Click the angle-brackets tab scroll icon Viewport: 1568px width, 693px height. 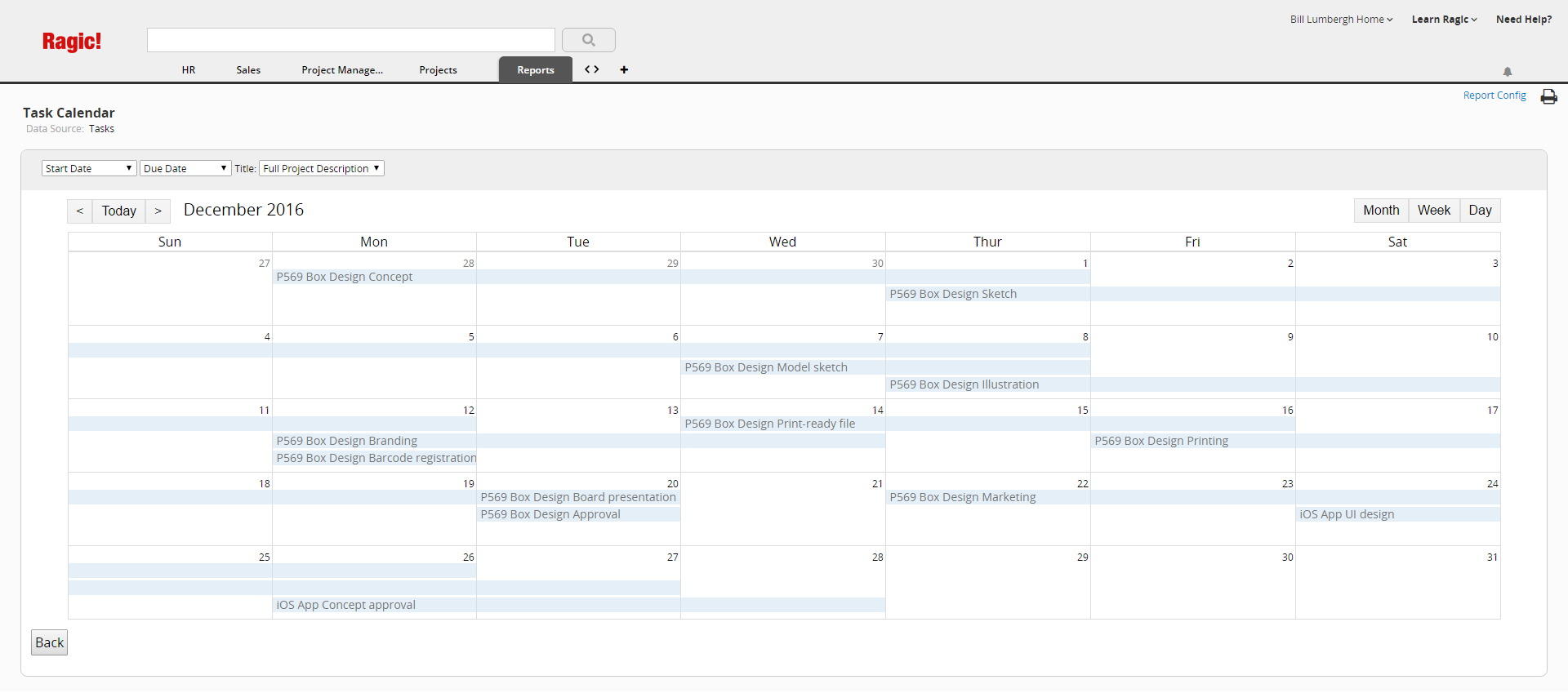[592, 70]
